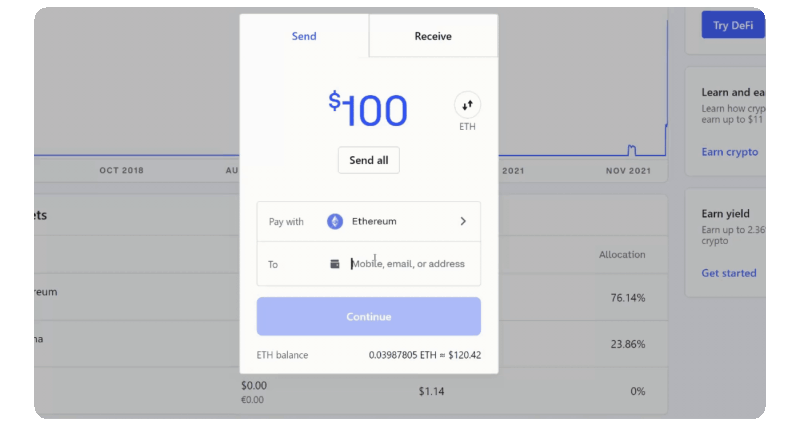Click the ETH label under swap icon
Viewport: 800px width, 427px height.
[467, 127]
